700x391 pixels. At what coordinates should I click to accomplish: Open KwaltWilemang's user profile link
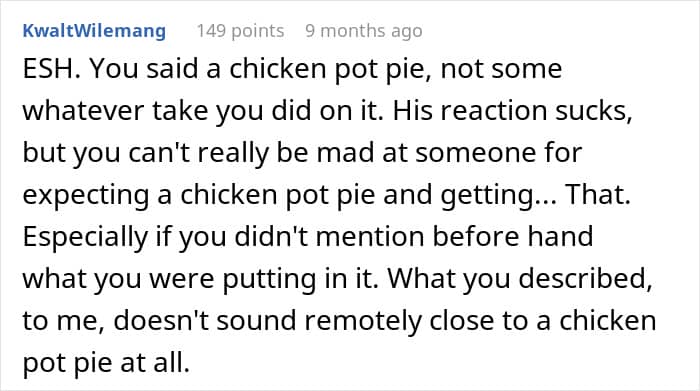94,31
